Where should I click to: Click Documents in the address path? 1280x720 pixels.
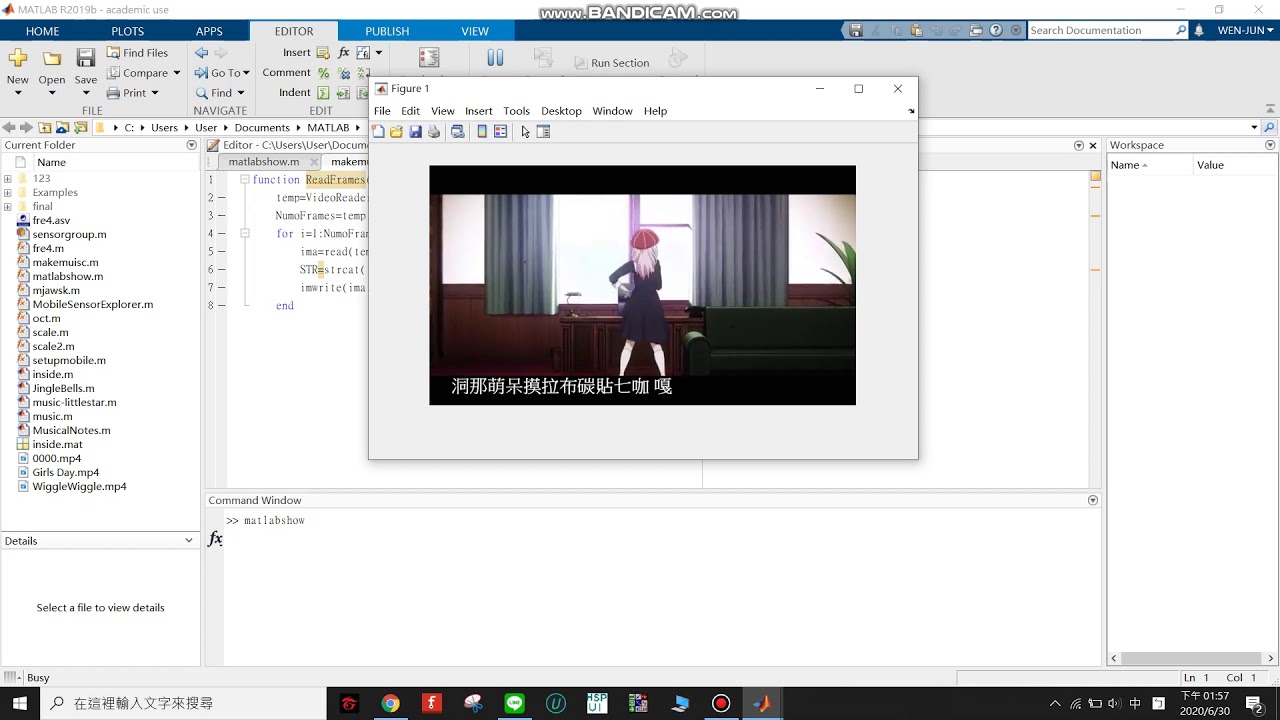pyautogui.click(x=262, y=128)
